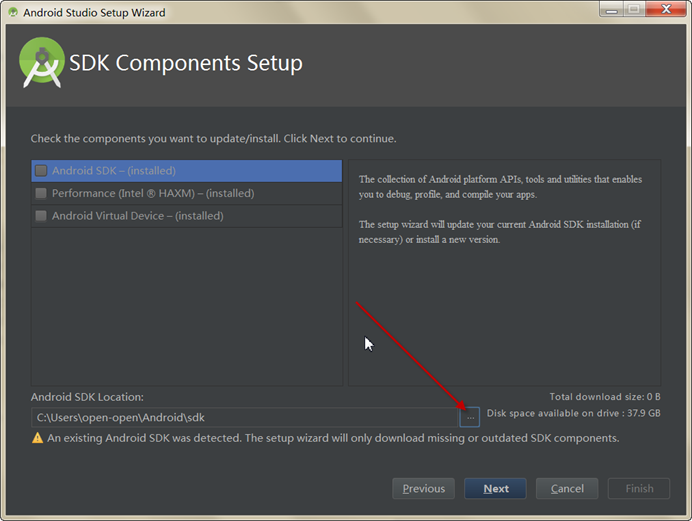Click the Android Studio logo in the header
Viewport: 692px width, 521px height.
pyautogui.click(x=42, y=62)
